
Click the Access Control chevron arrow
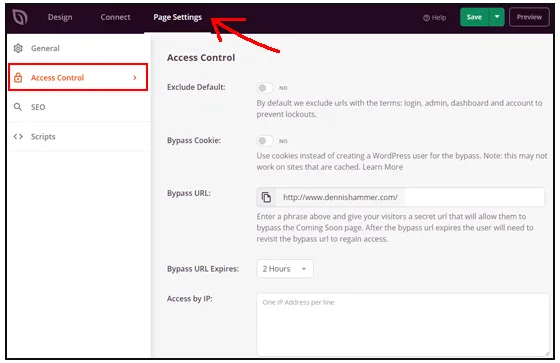coord(135,78)
